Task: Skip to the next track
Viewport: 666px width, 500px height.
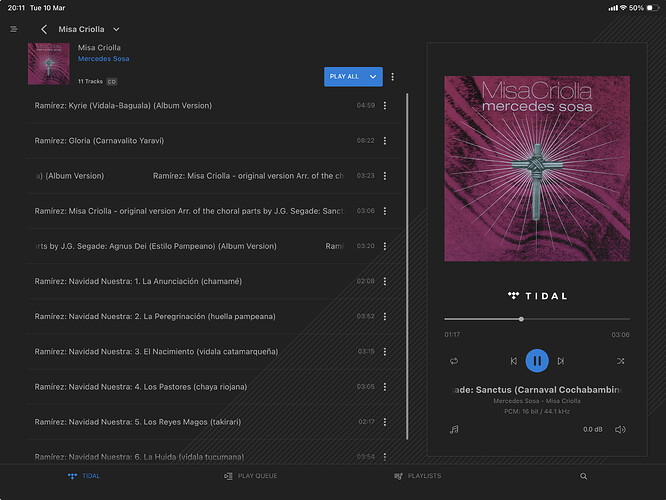Action: click(x=561, y=361)
